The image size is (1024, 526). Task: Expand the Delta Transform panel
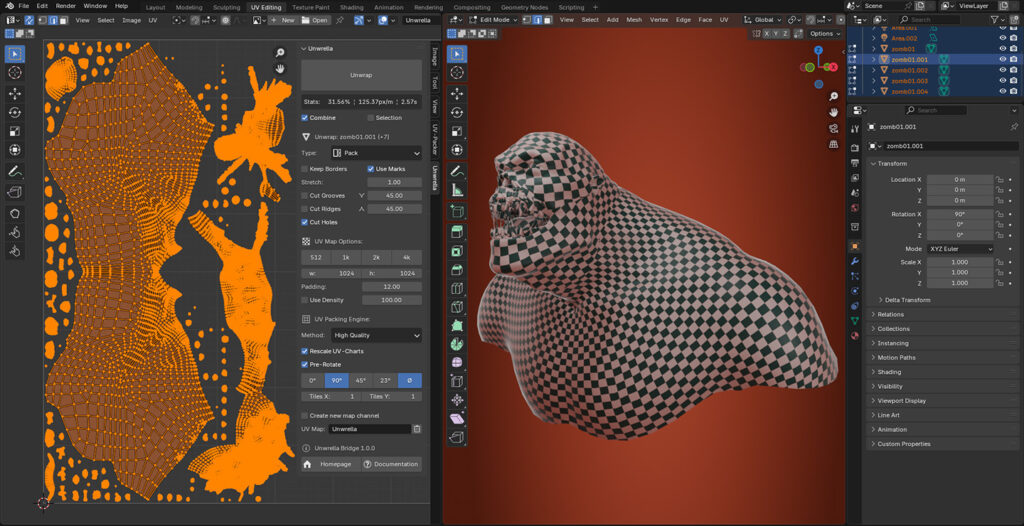[x=907, y=300]
